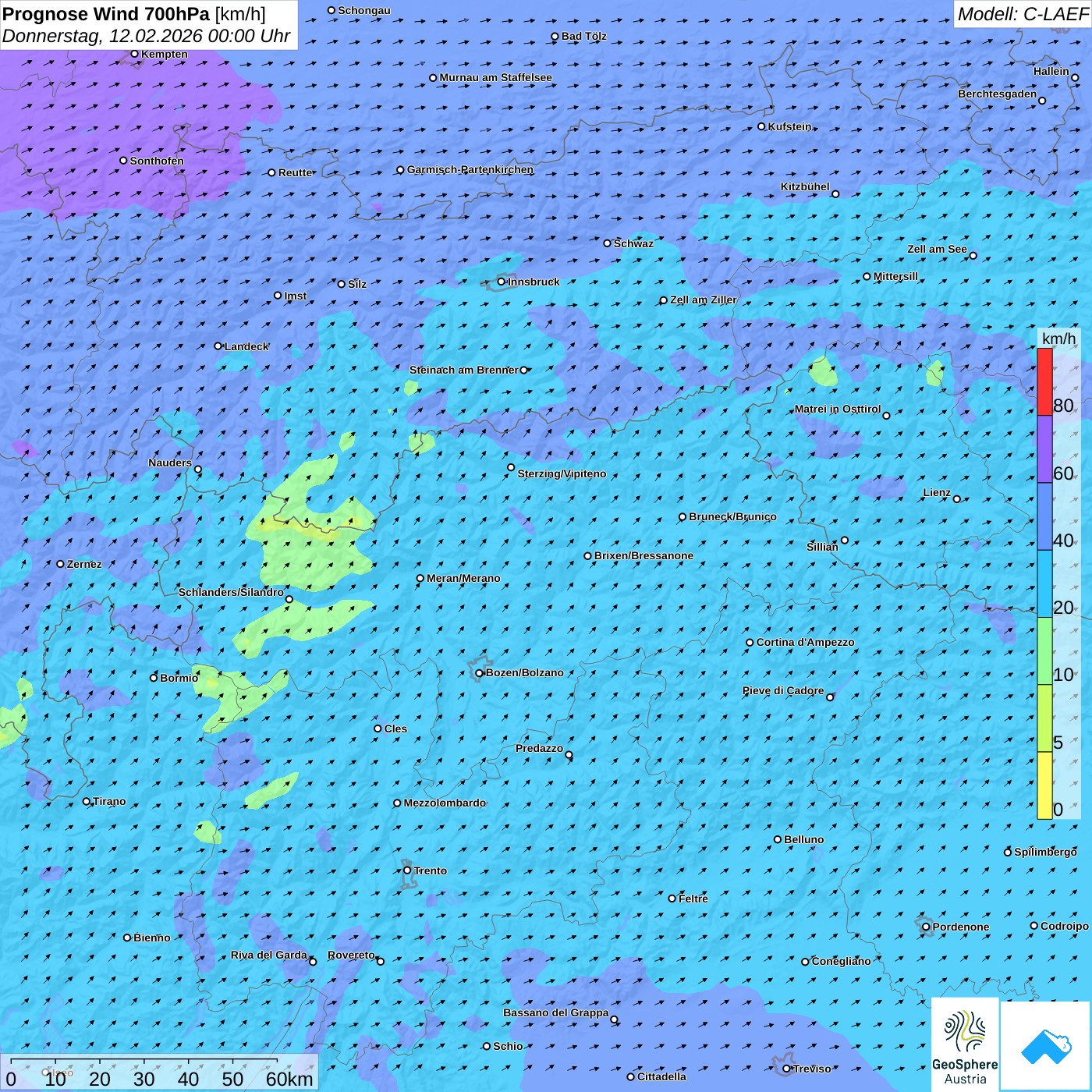The image size is (1092, 1092).
Task: Click the 'Murnau am Staffelsee' label
Action: tap(495, 77)
